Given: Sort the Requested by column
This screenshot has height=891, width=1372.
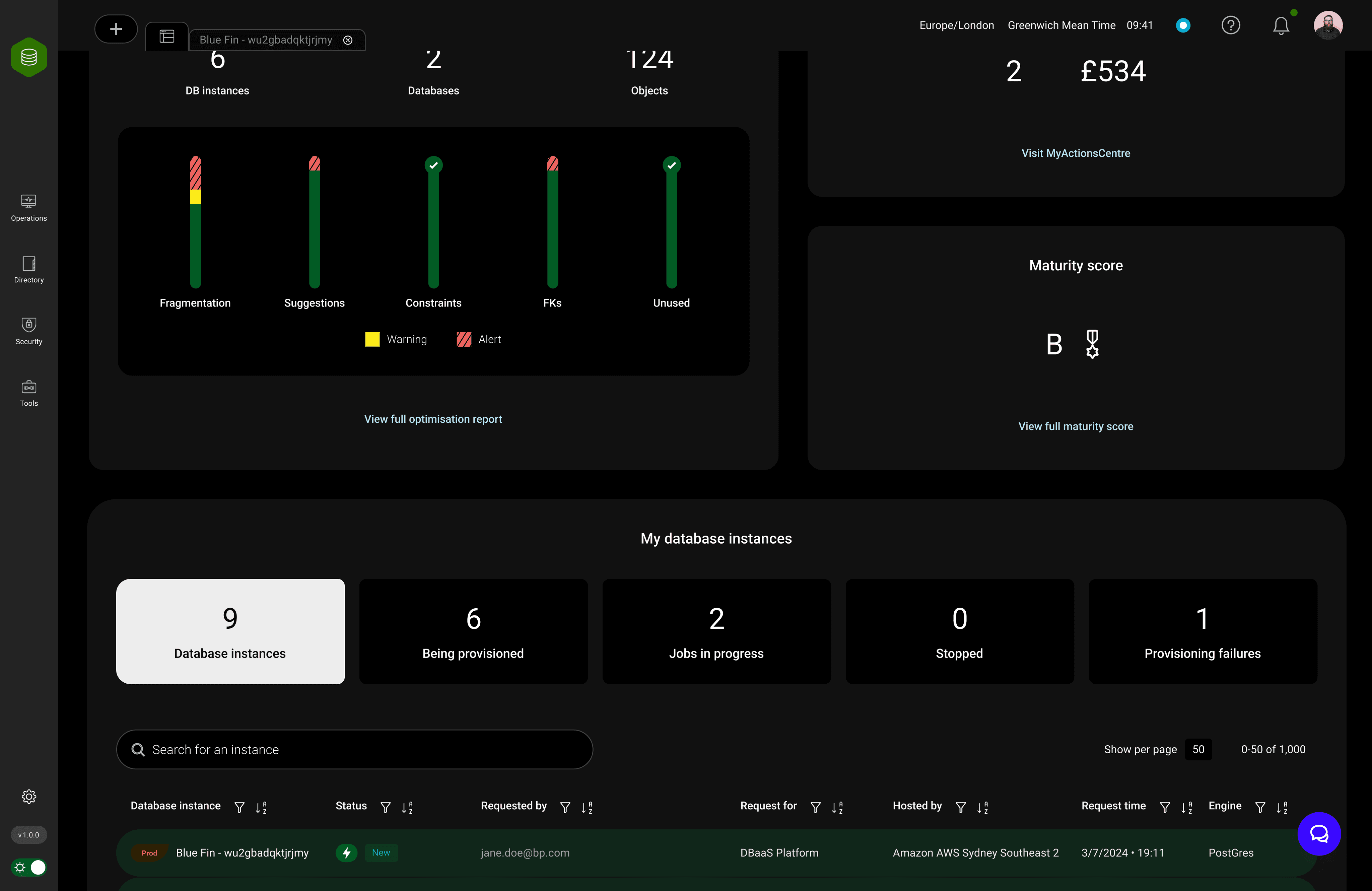Looking at the screenshot, I should 587,807.
